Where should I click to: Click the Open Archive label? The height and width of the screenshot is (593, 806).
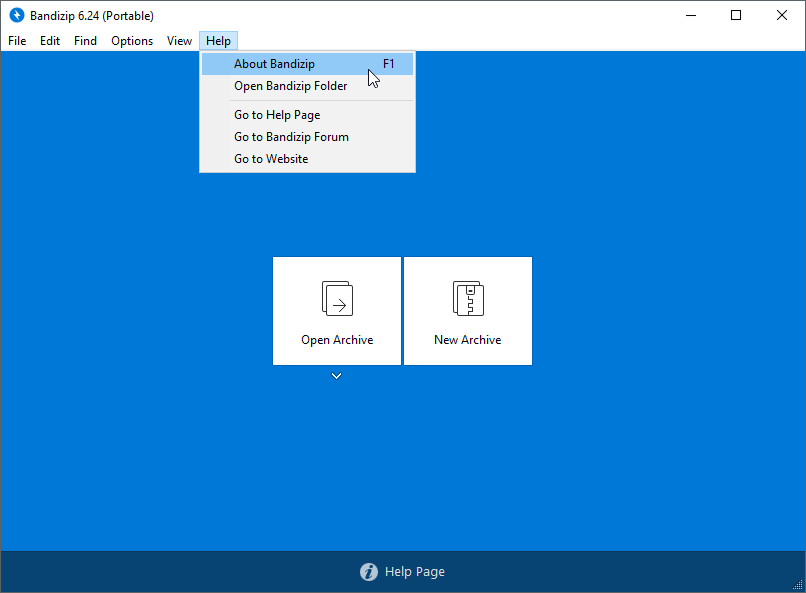pos(337,340)
